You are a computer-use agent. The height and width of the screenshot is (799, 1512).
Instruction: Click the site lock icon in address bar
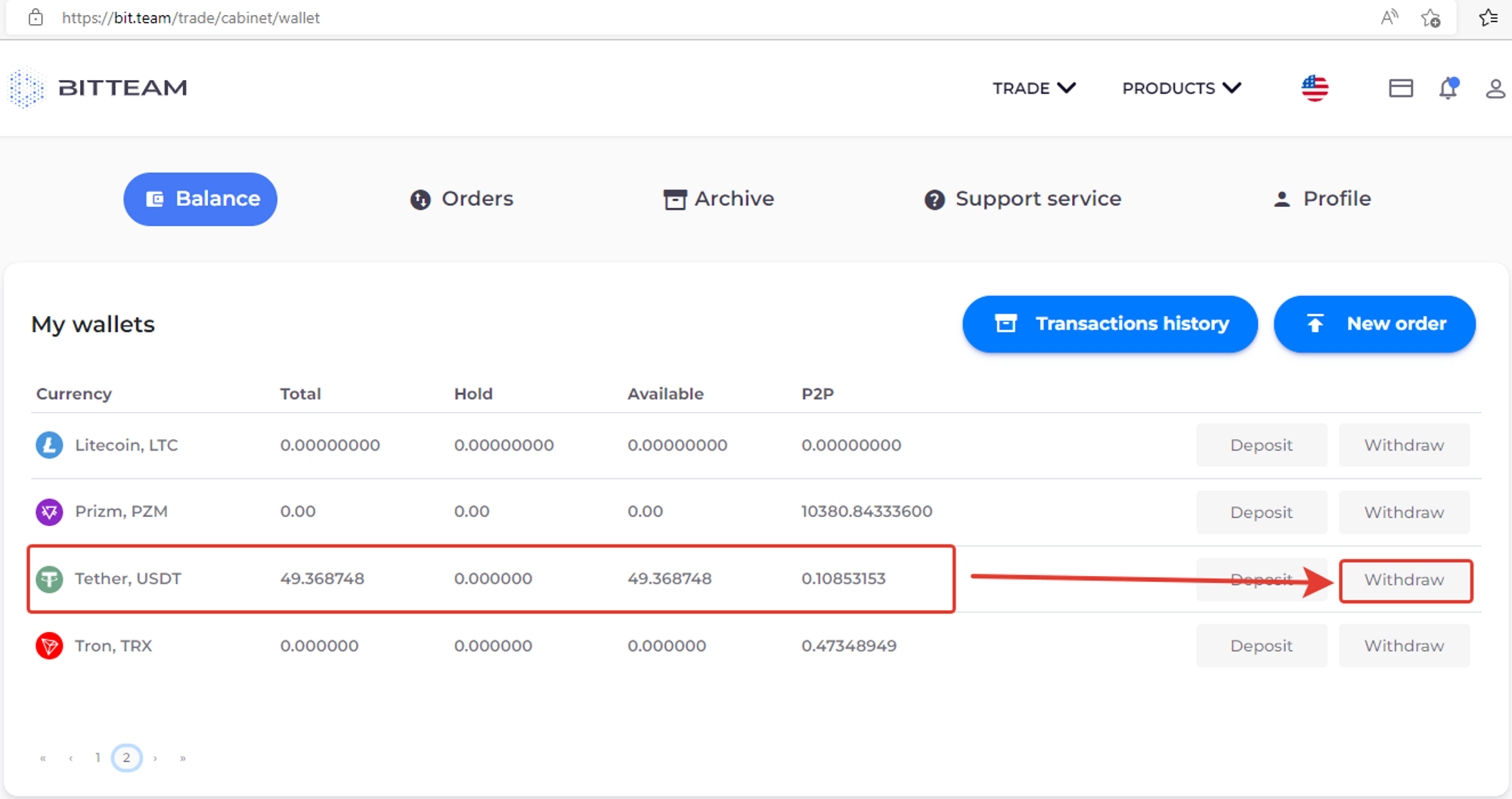[36, 17]
